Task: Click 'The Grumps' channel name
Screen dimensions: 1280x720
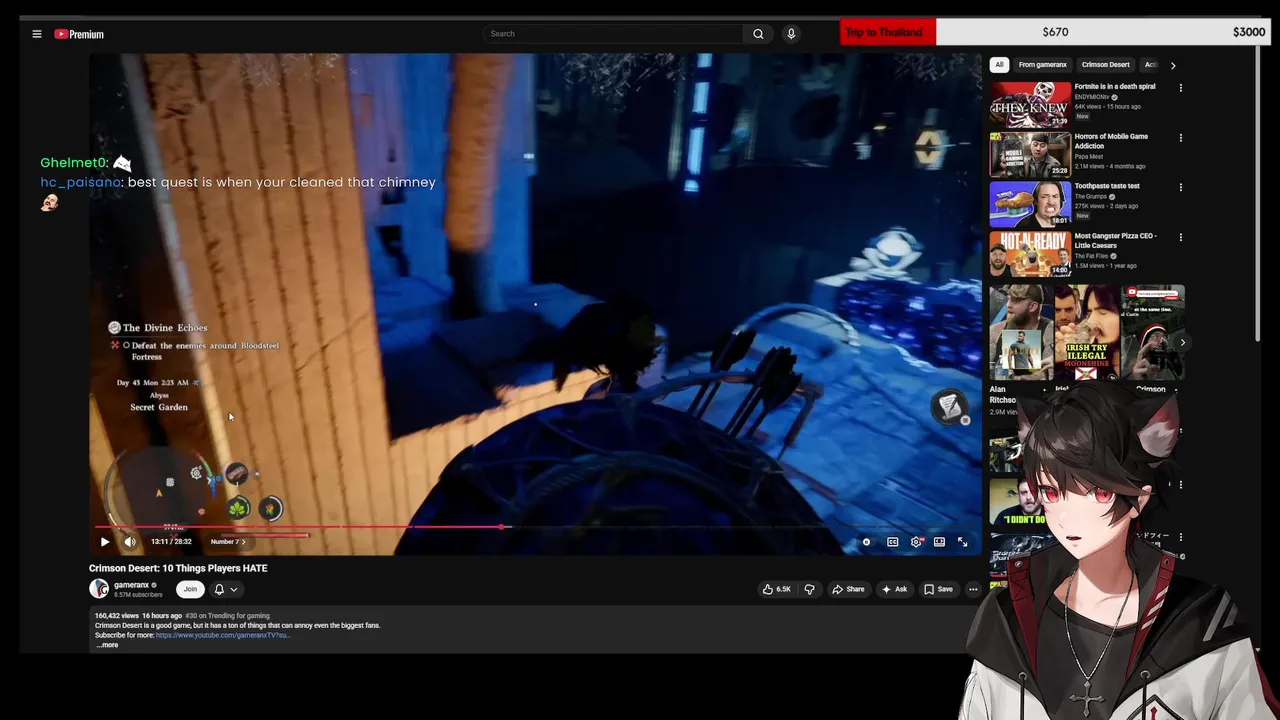Action: tap(1091, 196)
